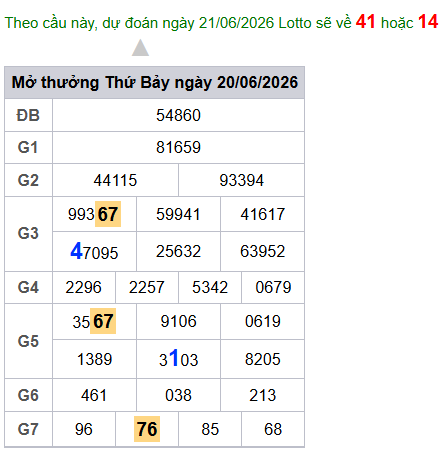Select G2 result 44115
This screenshot has width=442, height=452.
coord(115,180)
